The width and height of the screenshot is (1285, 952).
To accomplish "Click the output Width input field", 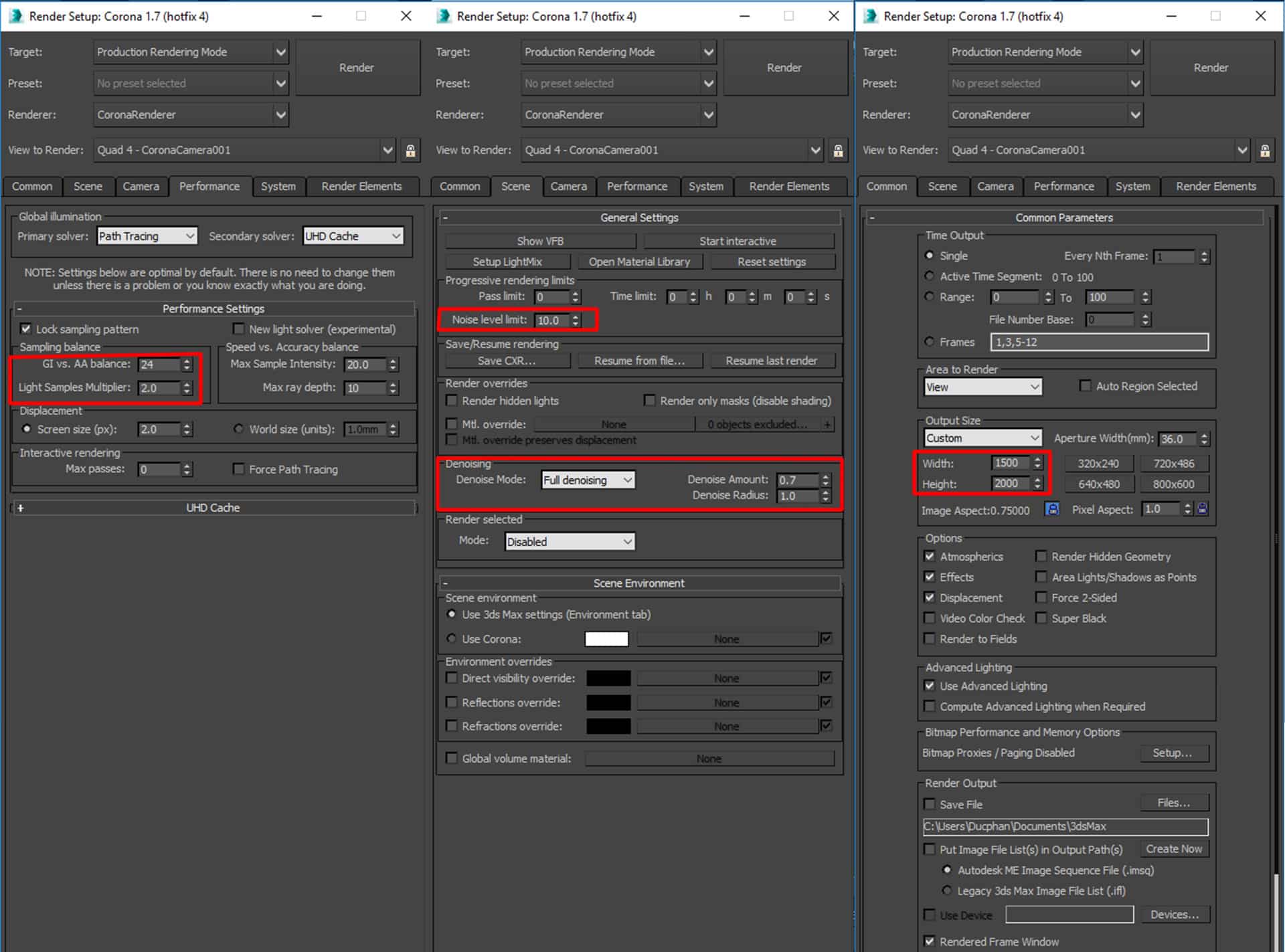I will click(1011, 463).
